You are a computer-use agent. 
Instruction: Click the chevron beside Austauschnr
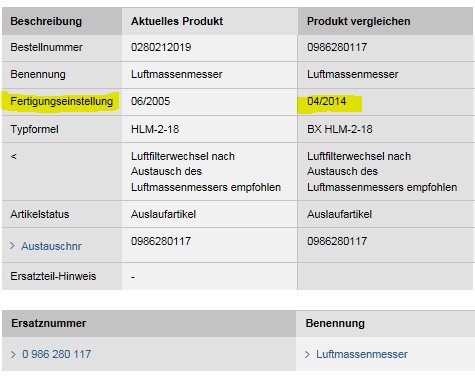coord(13,246)
